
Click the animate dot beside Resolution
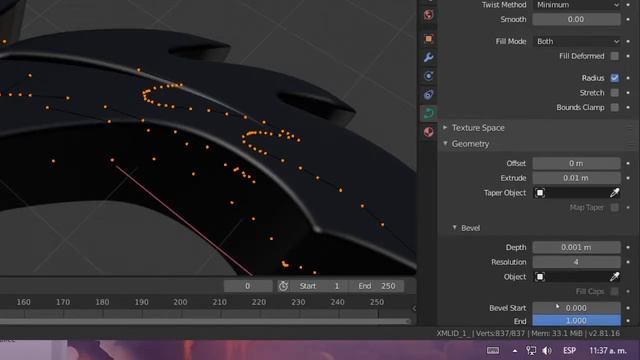628,262
